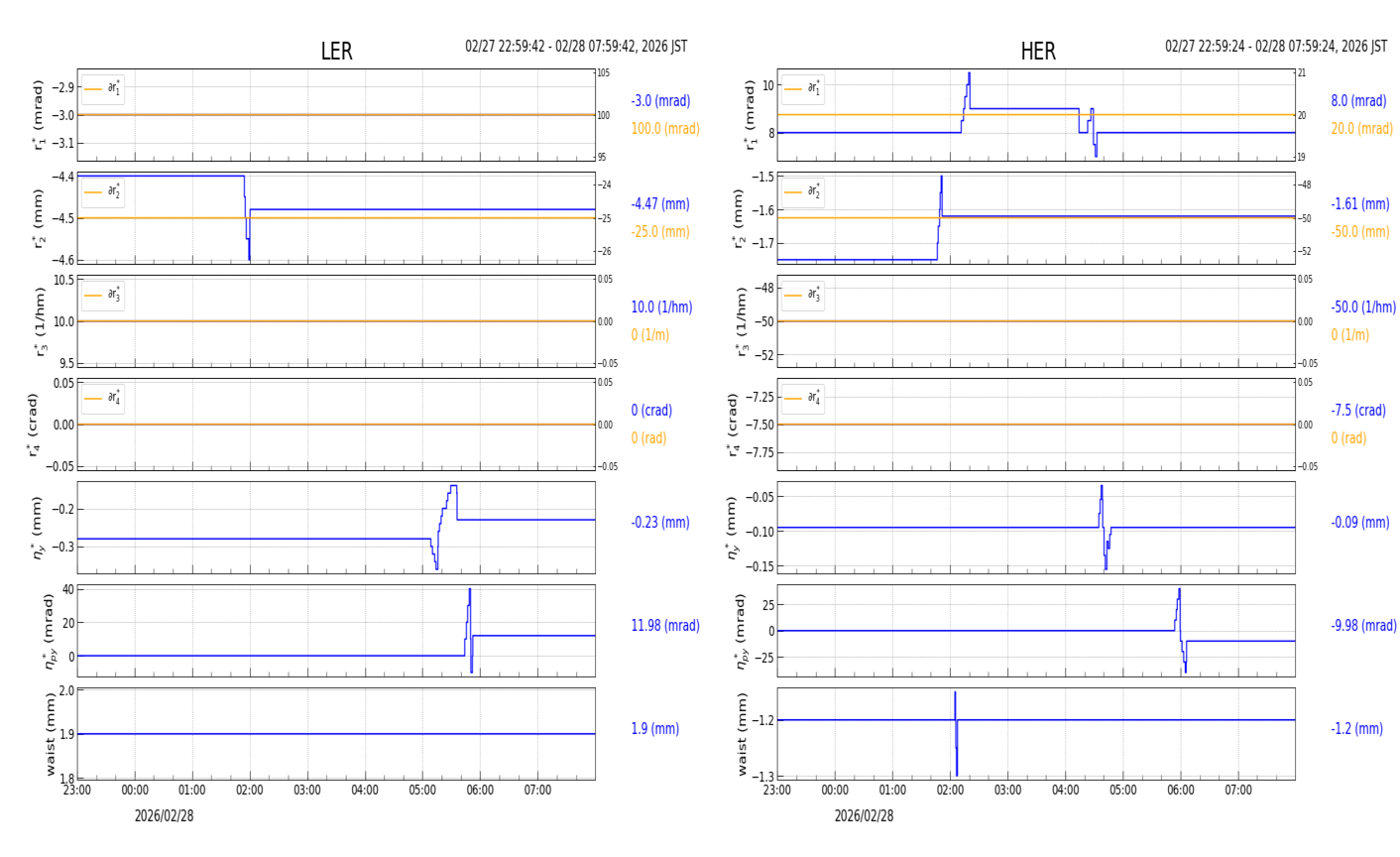Click the HER r3* (1/hm) axis label
This screenshot has width=1400, height=857.
tap(741, 321)
